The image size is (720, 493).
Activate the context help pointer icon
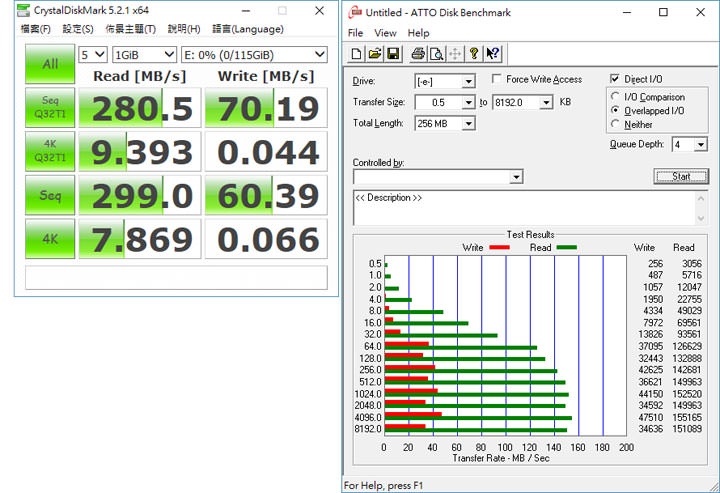(492, 53)
